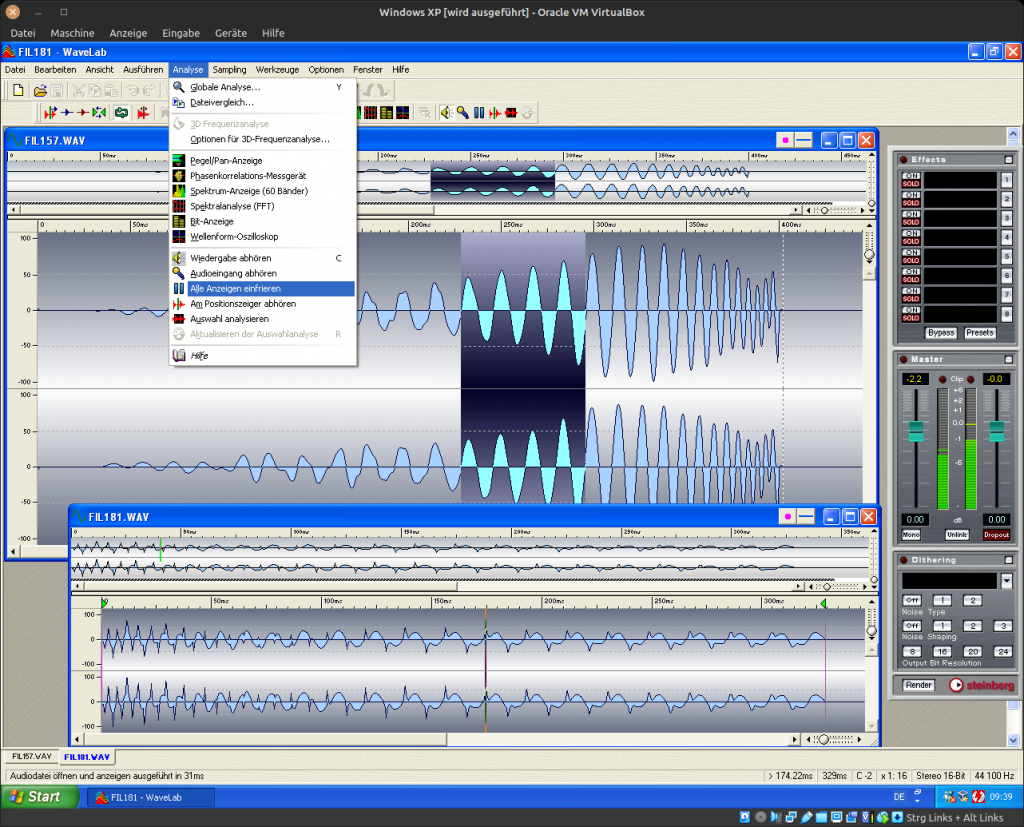Toggle the Mono button in Master section
The height and width of the screenshot is (827, 1024).
point(911,535)
